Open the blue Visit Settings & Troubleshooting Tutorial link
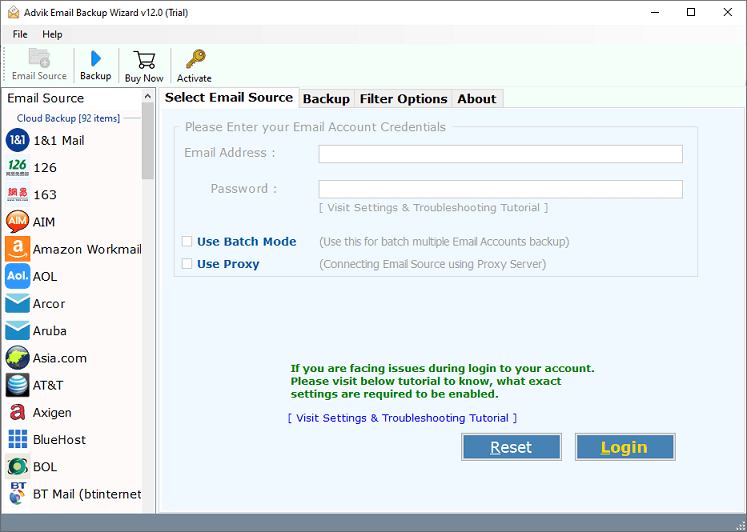 403,418
